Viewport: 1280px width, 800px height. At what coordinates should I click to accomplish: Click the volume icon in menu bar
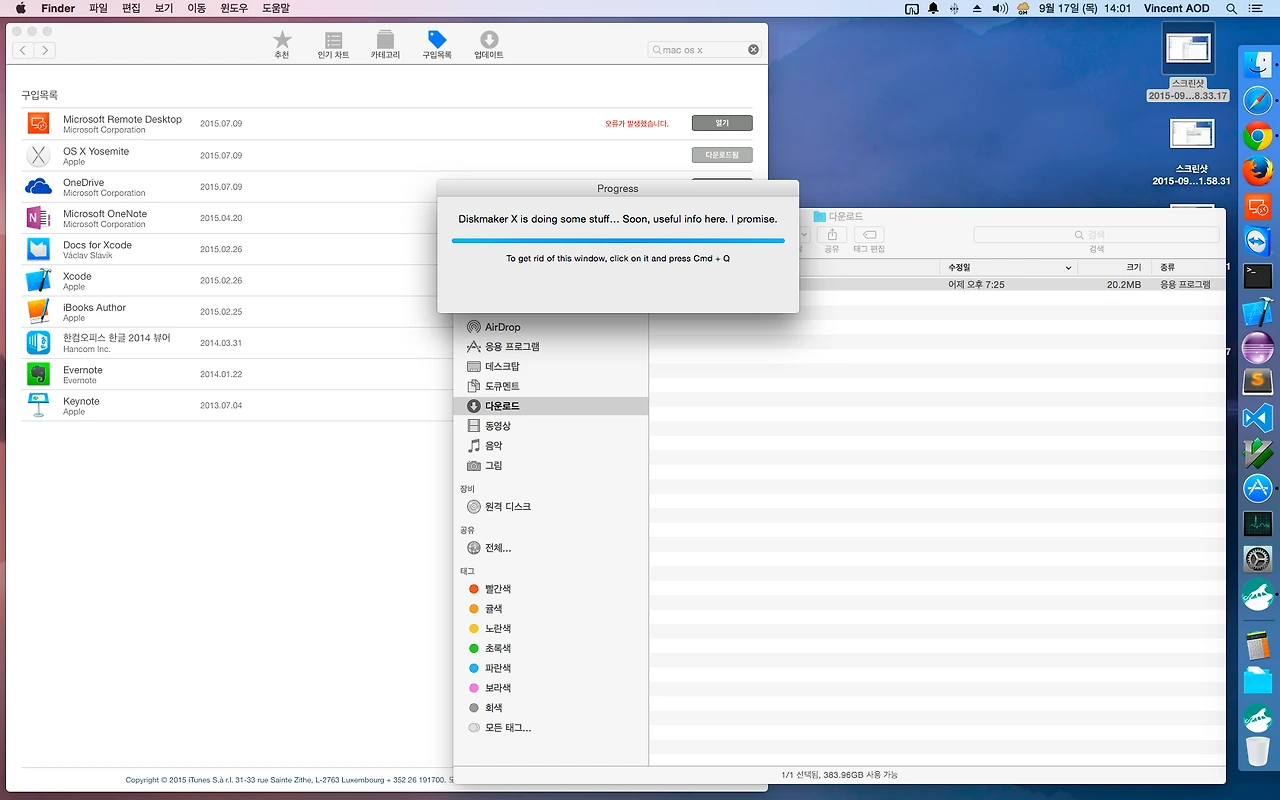(1000, 9)
